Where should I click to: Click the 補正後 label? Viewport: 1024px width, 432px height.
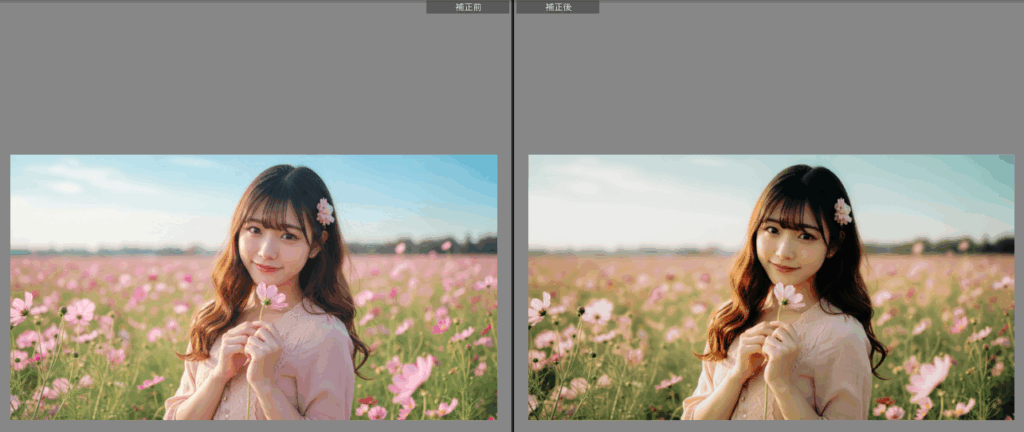(557, 7)
